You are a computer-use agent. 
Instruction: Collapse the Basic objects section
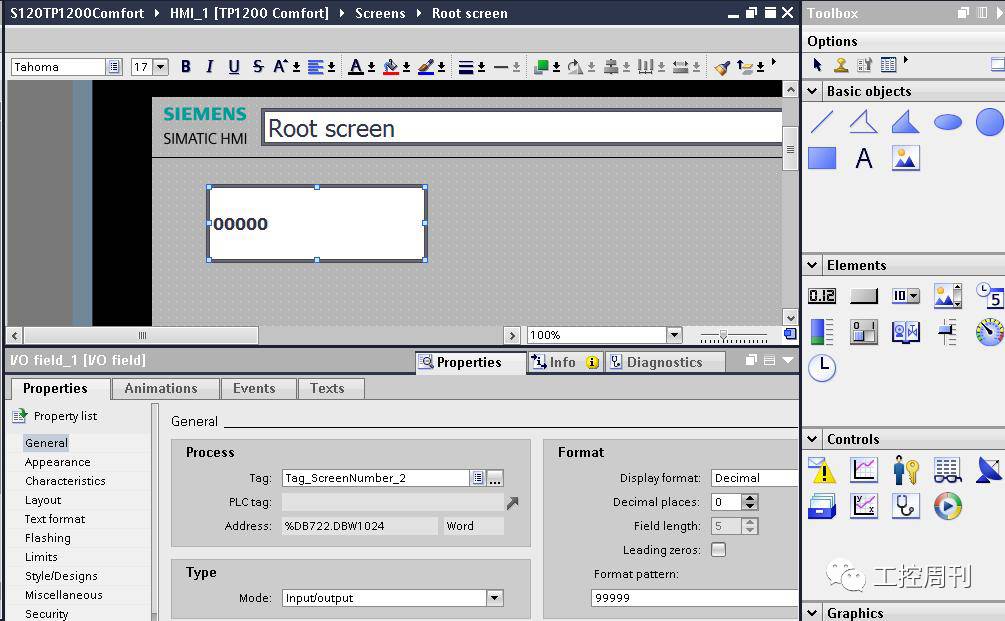[813, 91]
